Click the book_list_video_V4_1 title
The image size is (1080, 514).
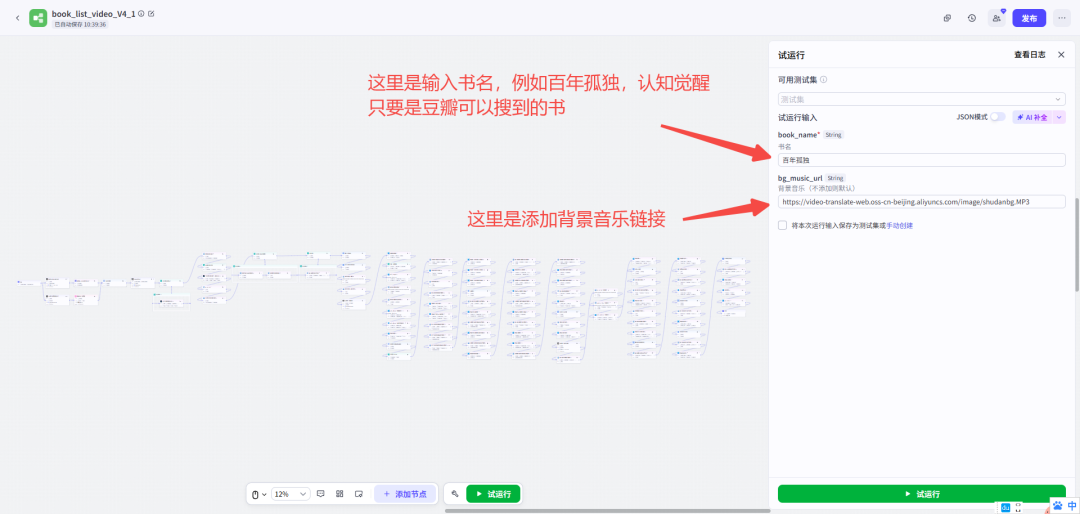tap(93, 13)
